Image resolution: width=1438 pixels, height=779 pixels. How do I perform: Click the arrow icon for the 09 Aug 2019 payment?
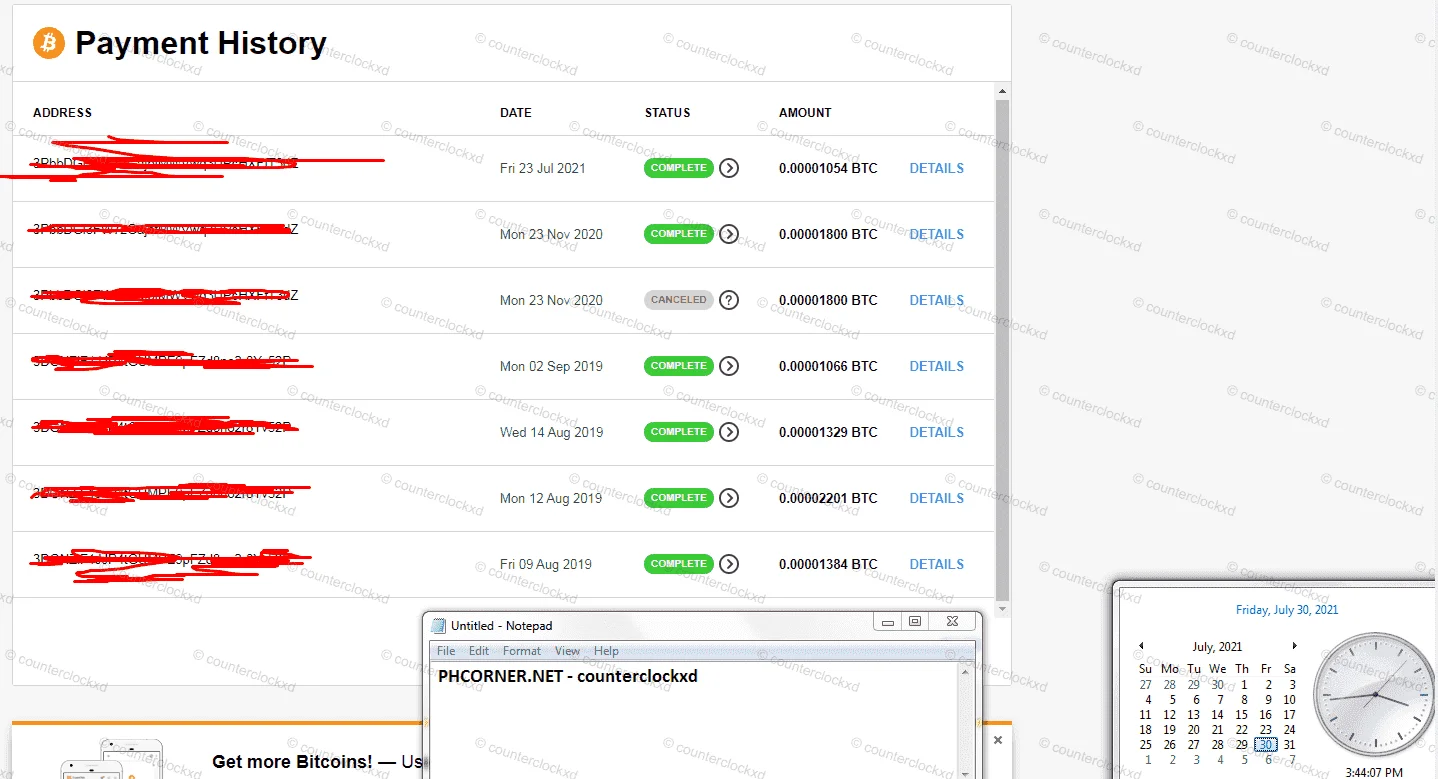pos(729,564)
